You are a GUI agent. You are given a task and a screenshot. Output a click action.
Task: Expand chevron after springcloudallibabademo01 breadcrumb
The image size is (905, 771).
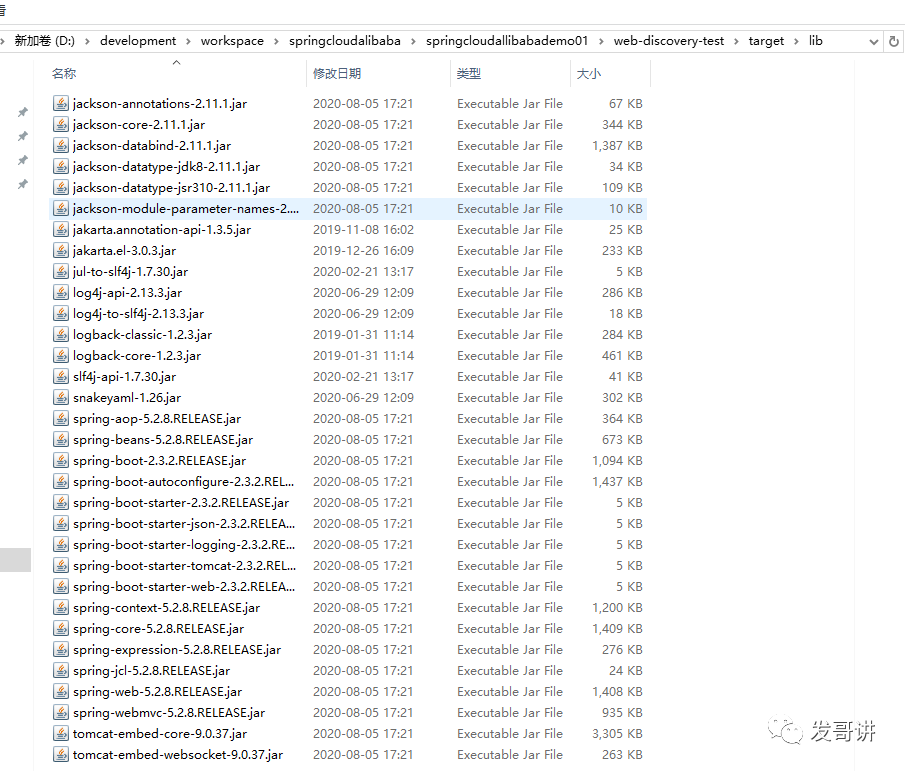601,42
